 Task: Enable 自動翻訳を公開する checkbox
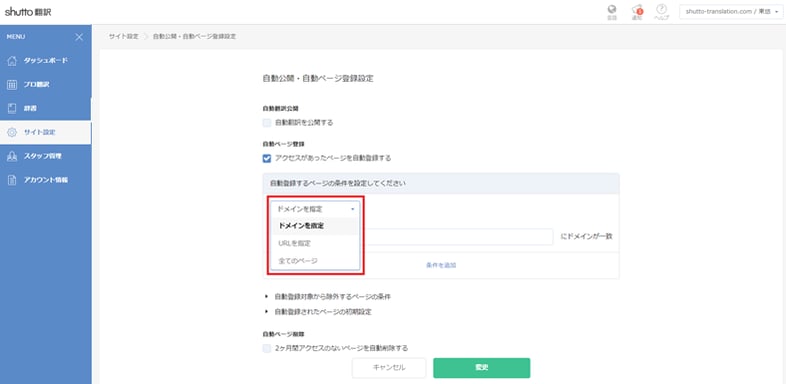coord(267,122)
